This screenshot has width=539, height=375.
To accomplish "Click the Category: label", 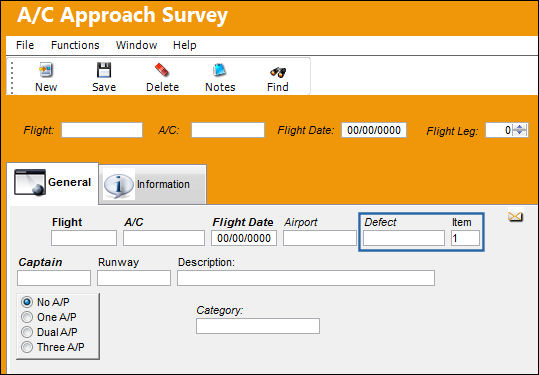I will tap(220, 310).
